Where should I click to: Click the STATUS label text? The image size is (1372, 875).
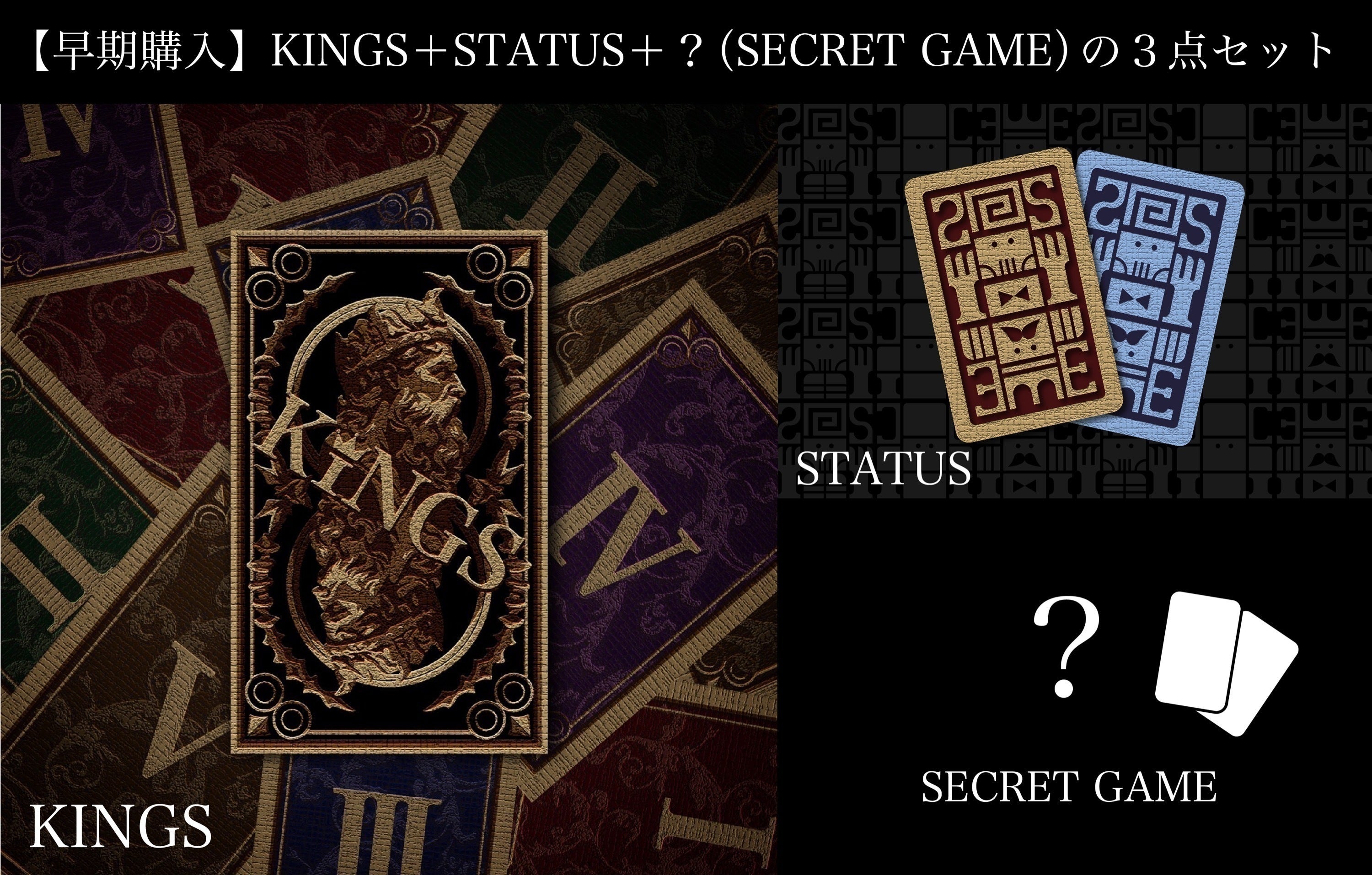pyautogui.click(x=884, y=469)
